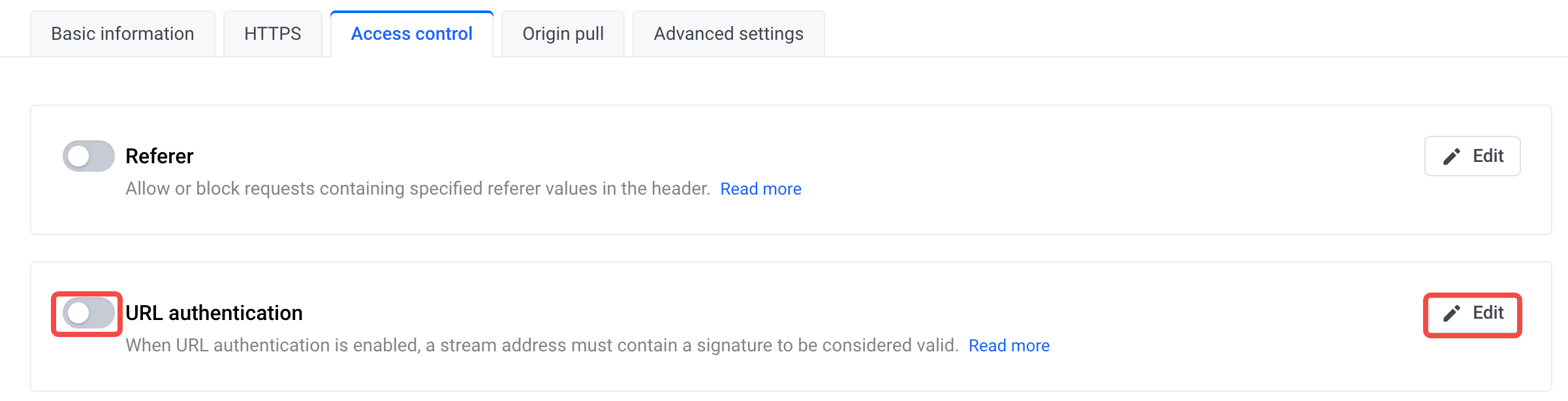Follow the Read more link for URL authentication

(x=1009, y=345)
